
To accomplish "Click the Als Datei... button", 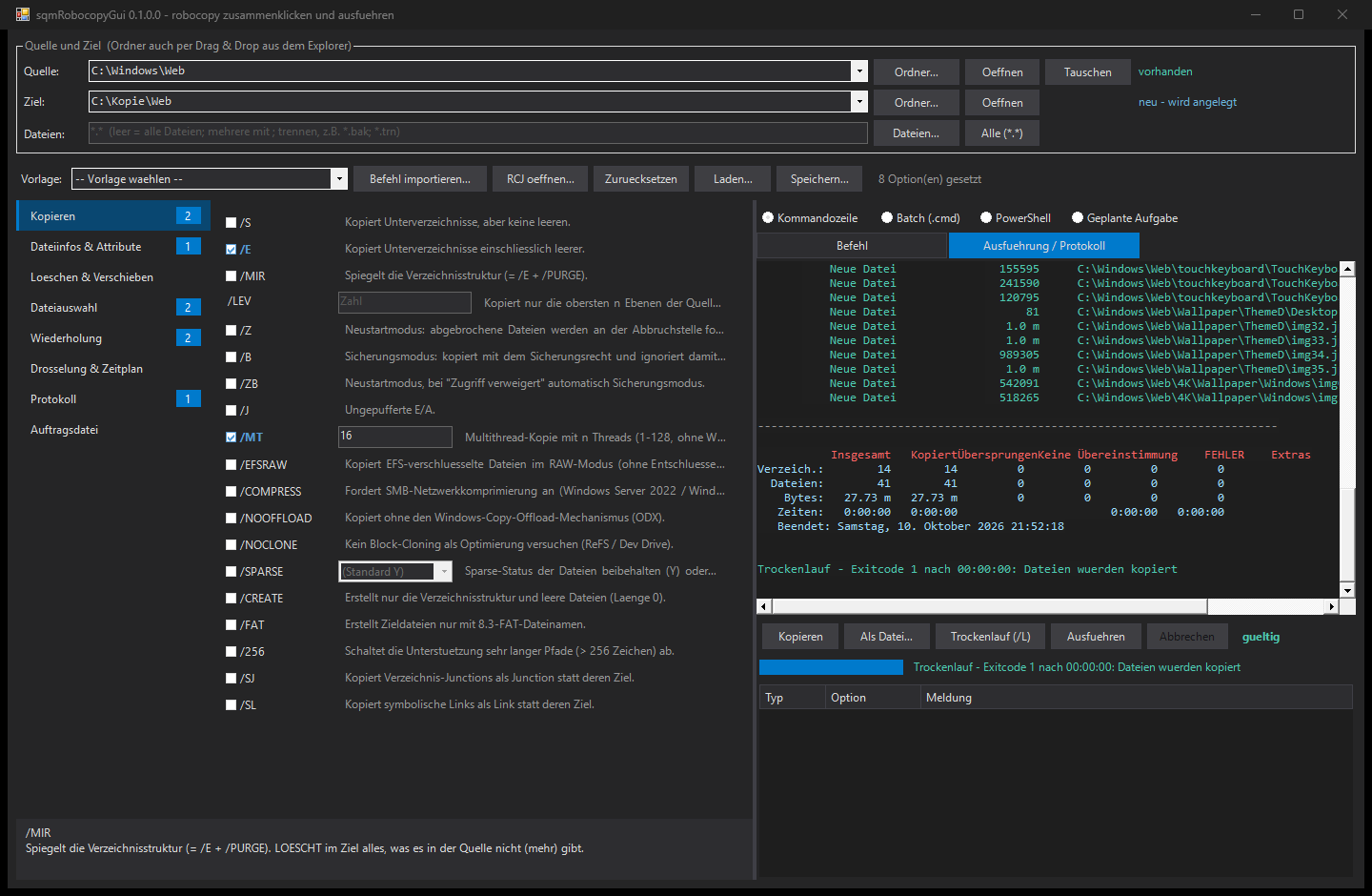I will pos(886,637).
